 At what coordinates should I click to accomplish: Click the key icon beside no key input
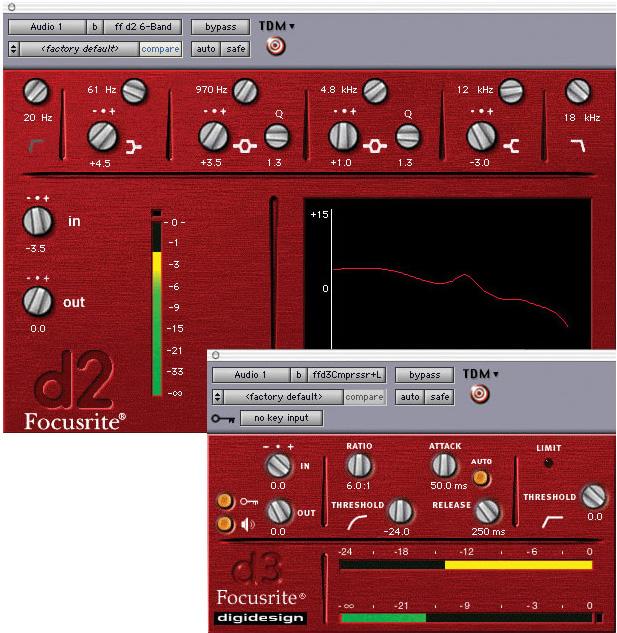[x=223, y=419]
